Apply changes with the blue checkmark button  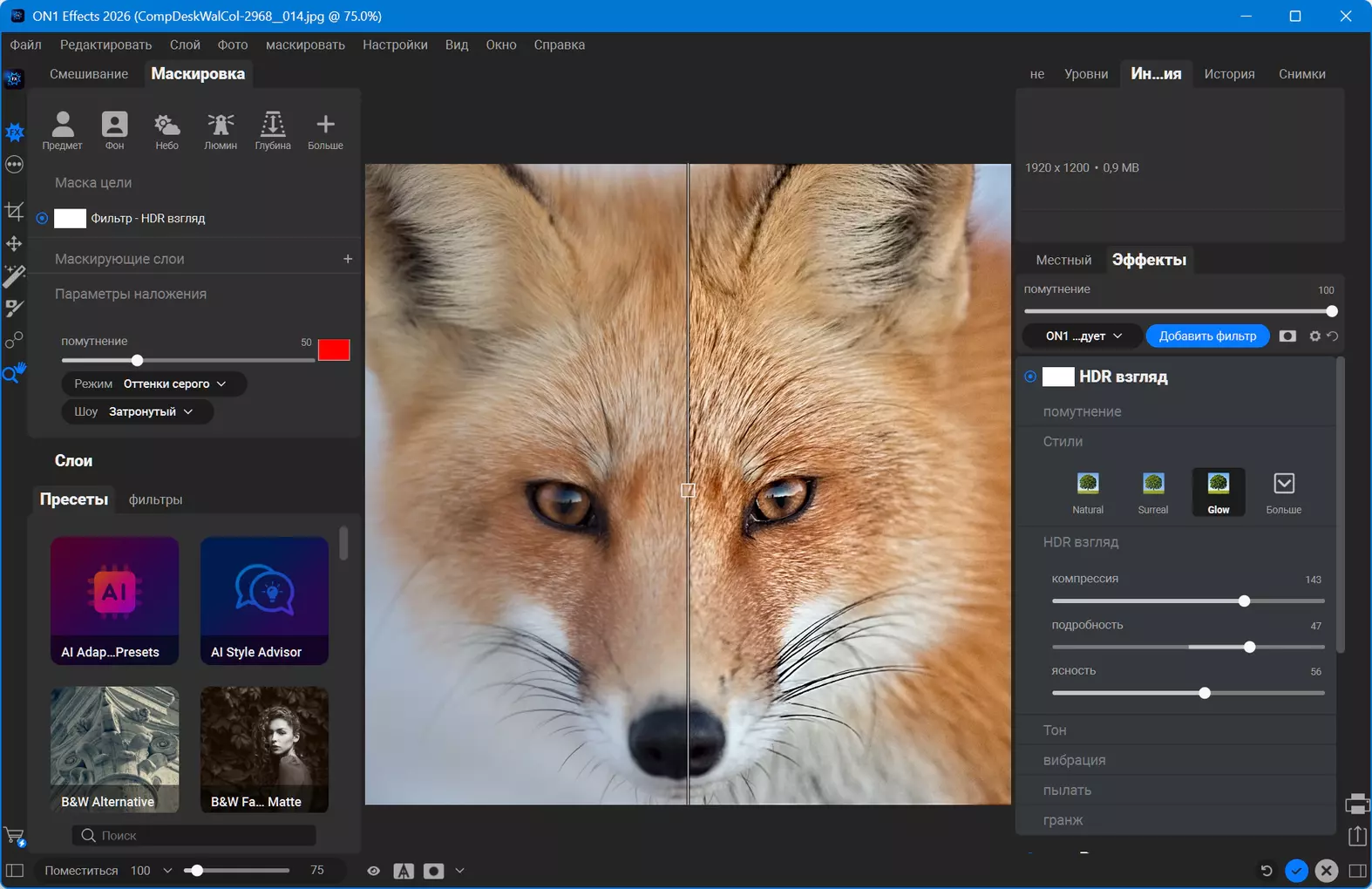1296,871
